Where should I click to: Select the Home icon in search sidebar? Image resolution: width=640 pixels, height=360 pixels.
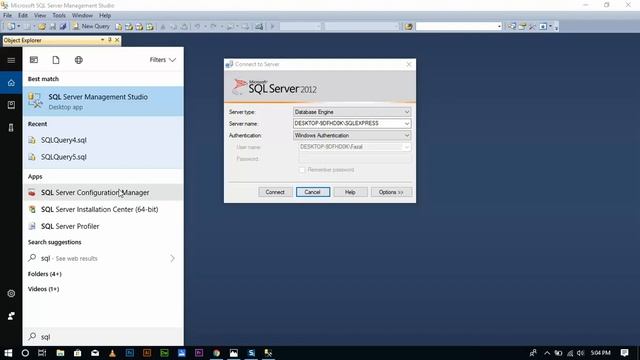pyautogui.click(x=11, y=83)
